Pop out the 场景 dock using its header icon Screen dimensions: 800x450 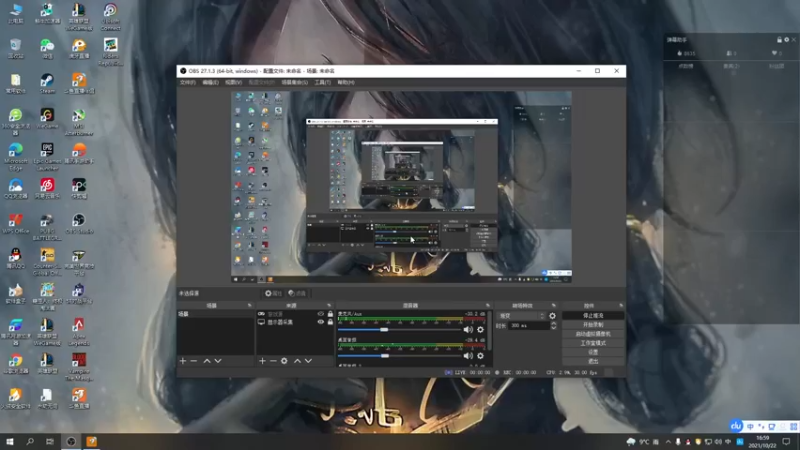(x=249, y=305)
